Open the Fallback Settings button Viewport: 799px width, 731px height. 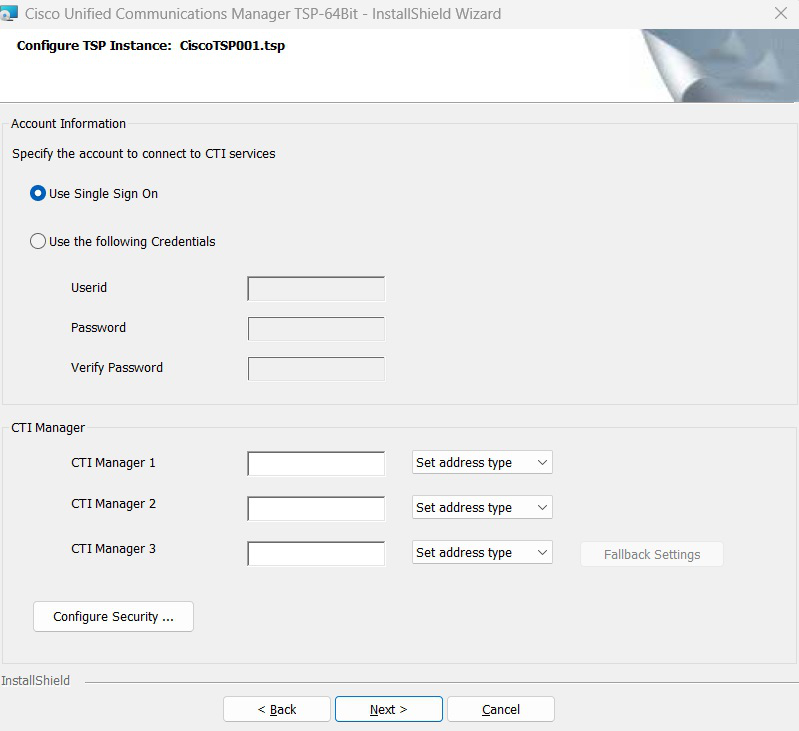click(652, 554)
